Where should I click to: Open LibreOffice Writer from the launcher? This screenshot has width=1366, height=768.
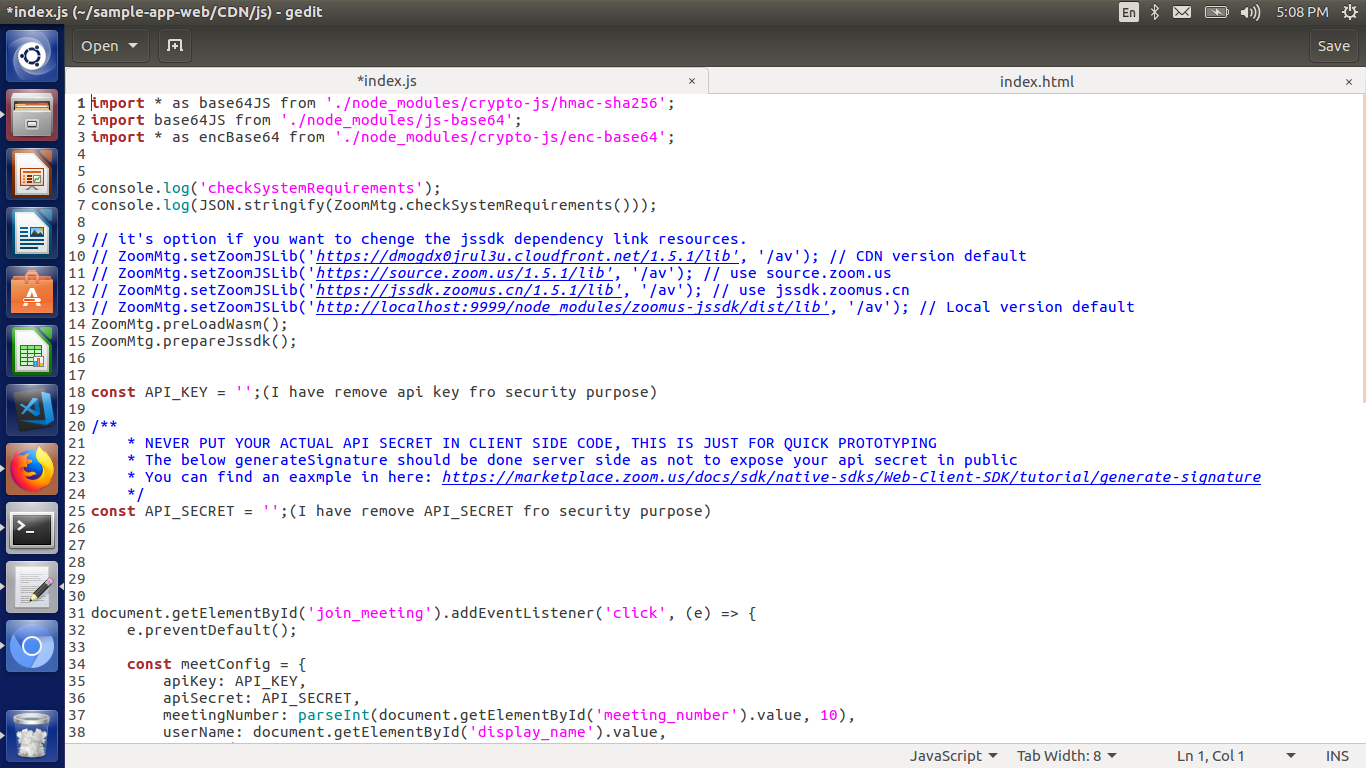(32, 233)
